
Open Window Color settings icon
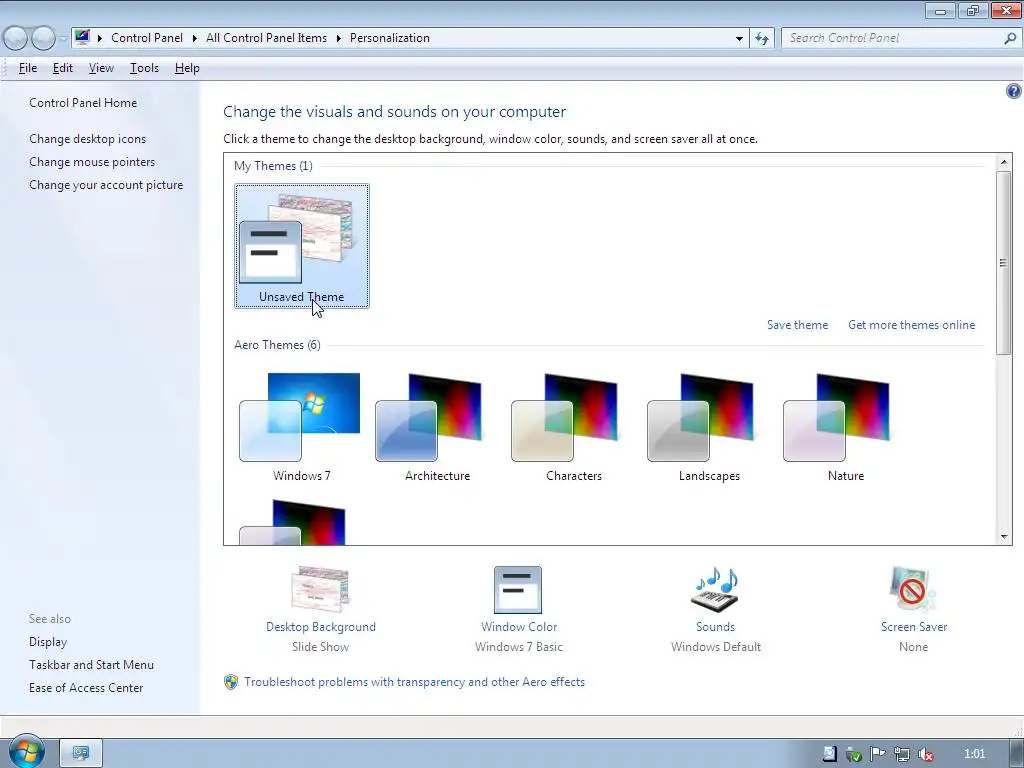click(x=518, y=589)
